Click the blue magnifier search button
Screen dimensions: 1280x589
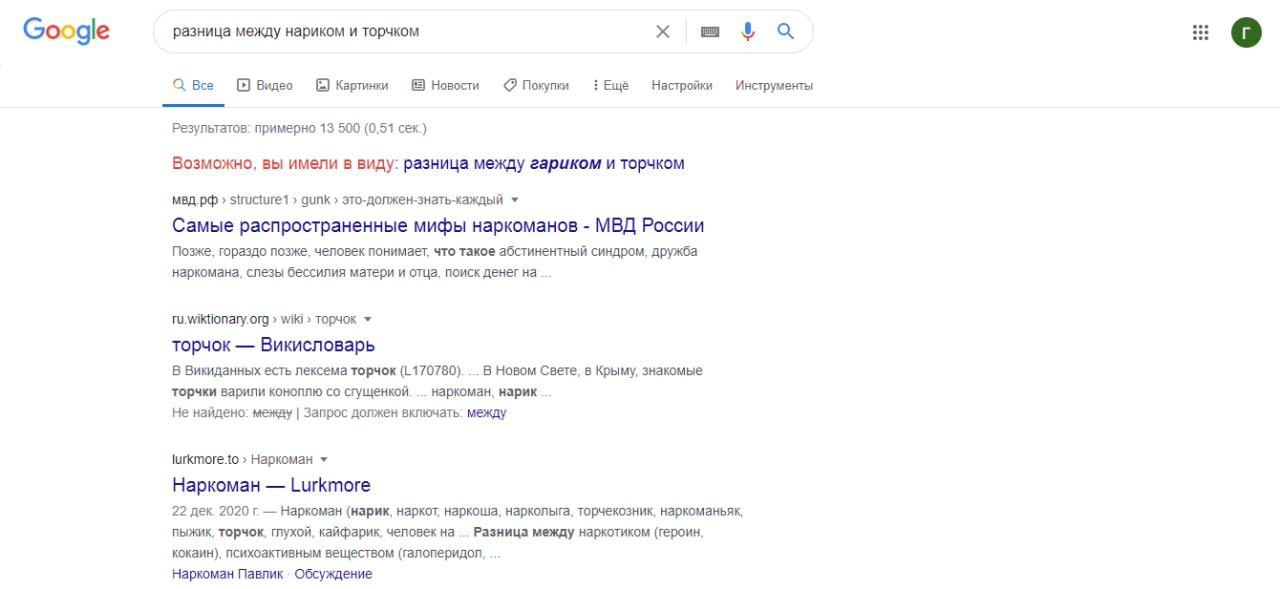tap(786, 31)
